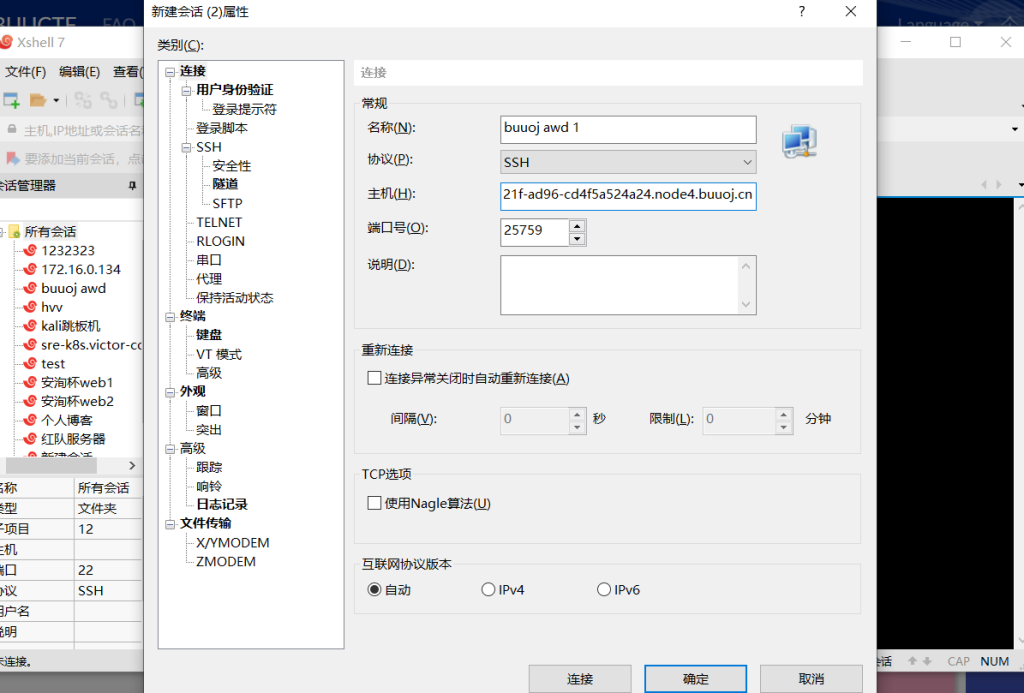Click the blue computer icon beside the name field
This screenshot has height=693, width=1024.
[798, 141]
